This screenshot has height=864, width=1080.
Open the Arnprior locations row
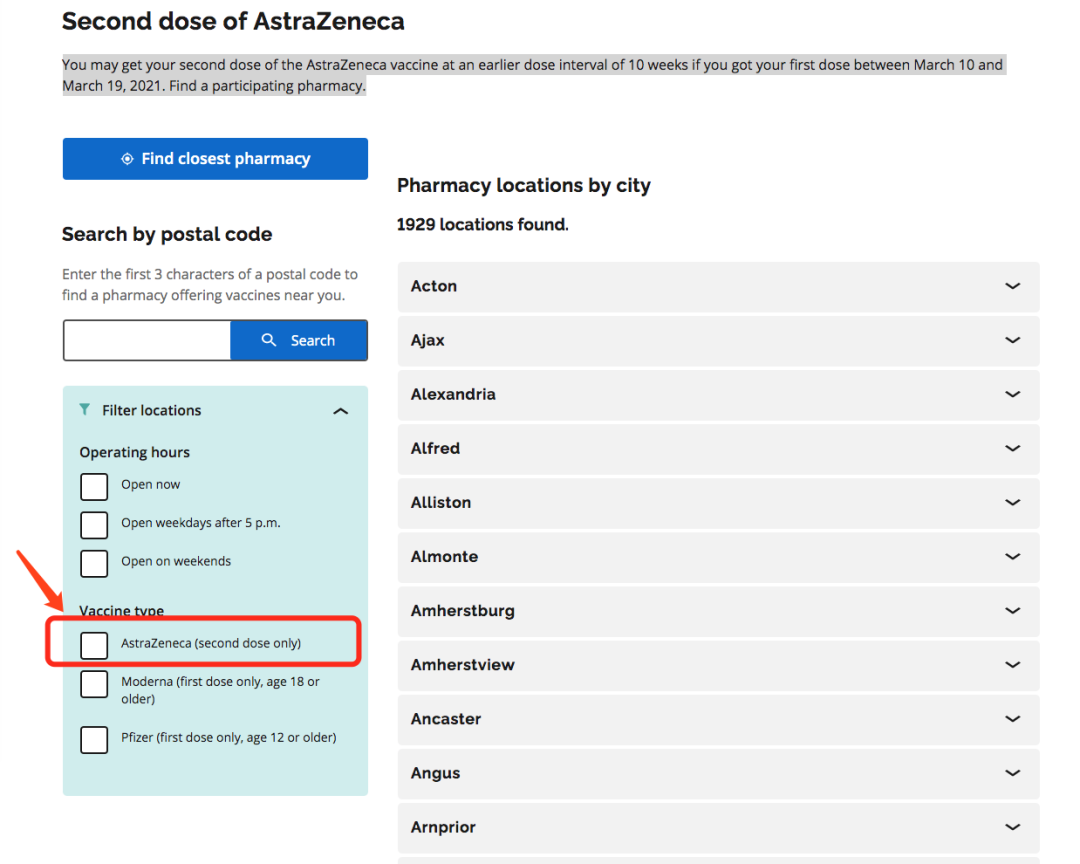point(718,827)
